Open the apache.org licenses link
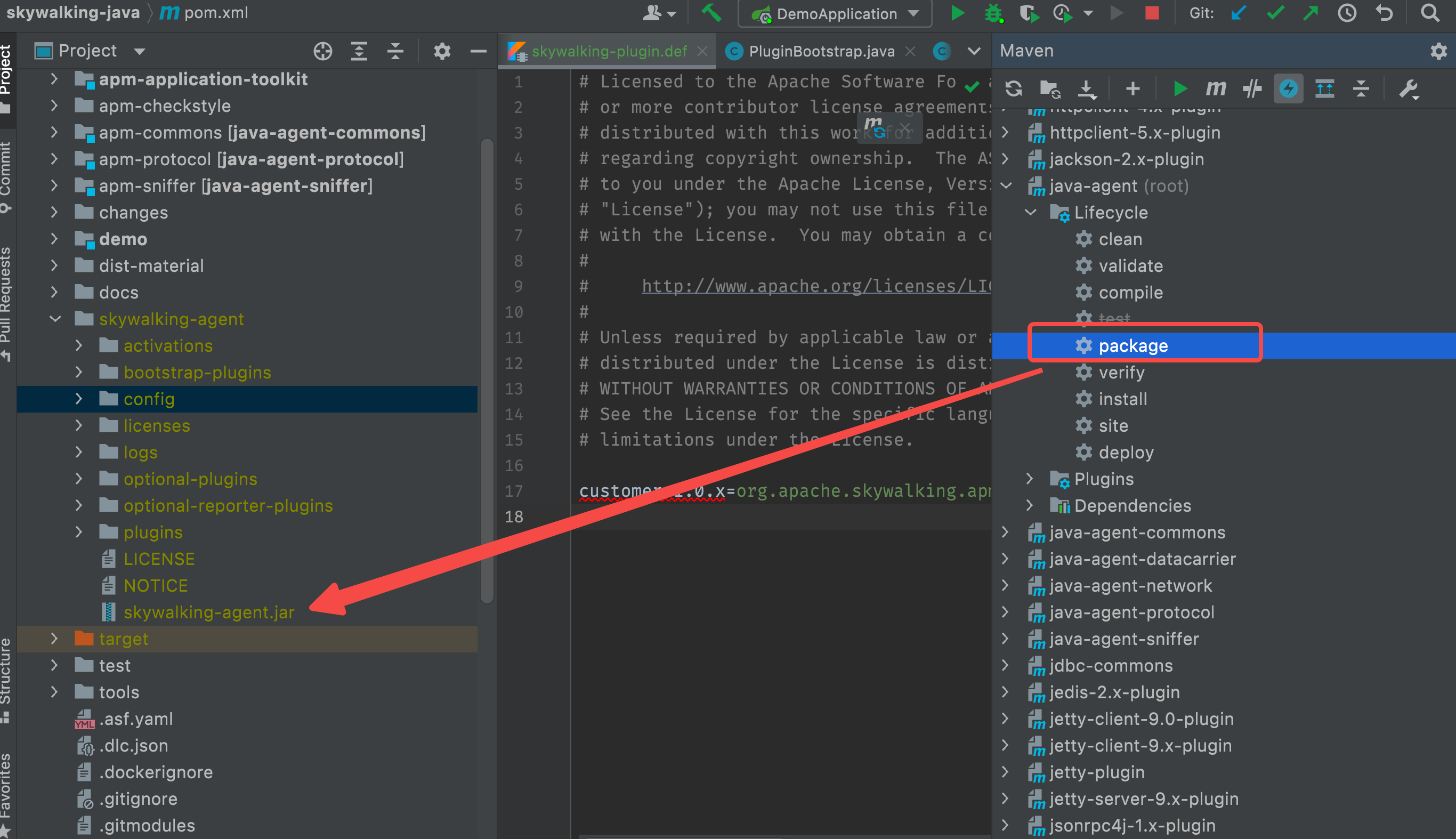 816,286
